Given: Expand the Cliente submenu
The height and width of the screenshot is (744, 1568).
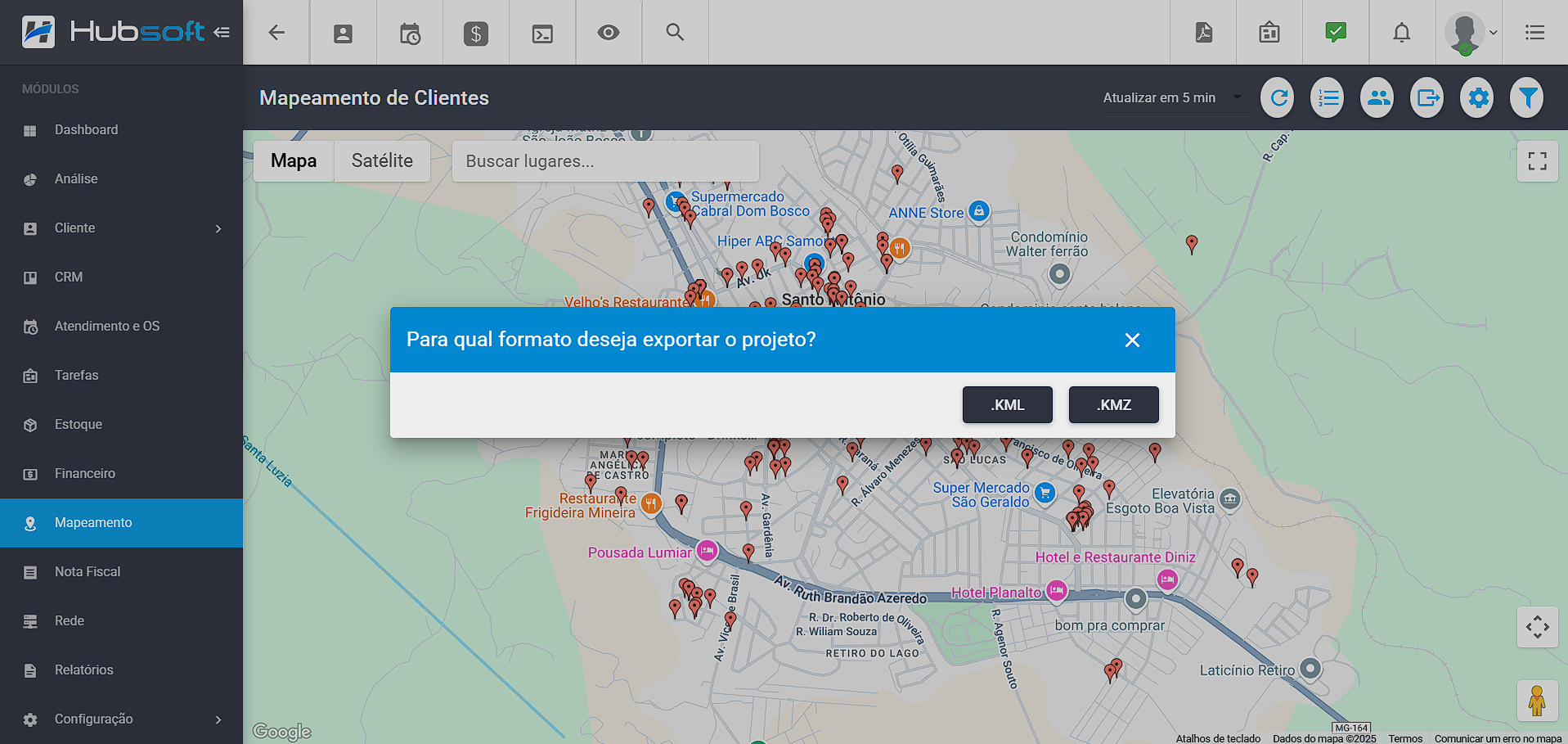Looking at the screenshot, I should point(121,228).
